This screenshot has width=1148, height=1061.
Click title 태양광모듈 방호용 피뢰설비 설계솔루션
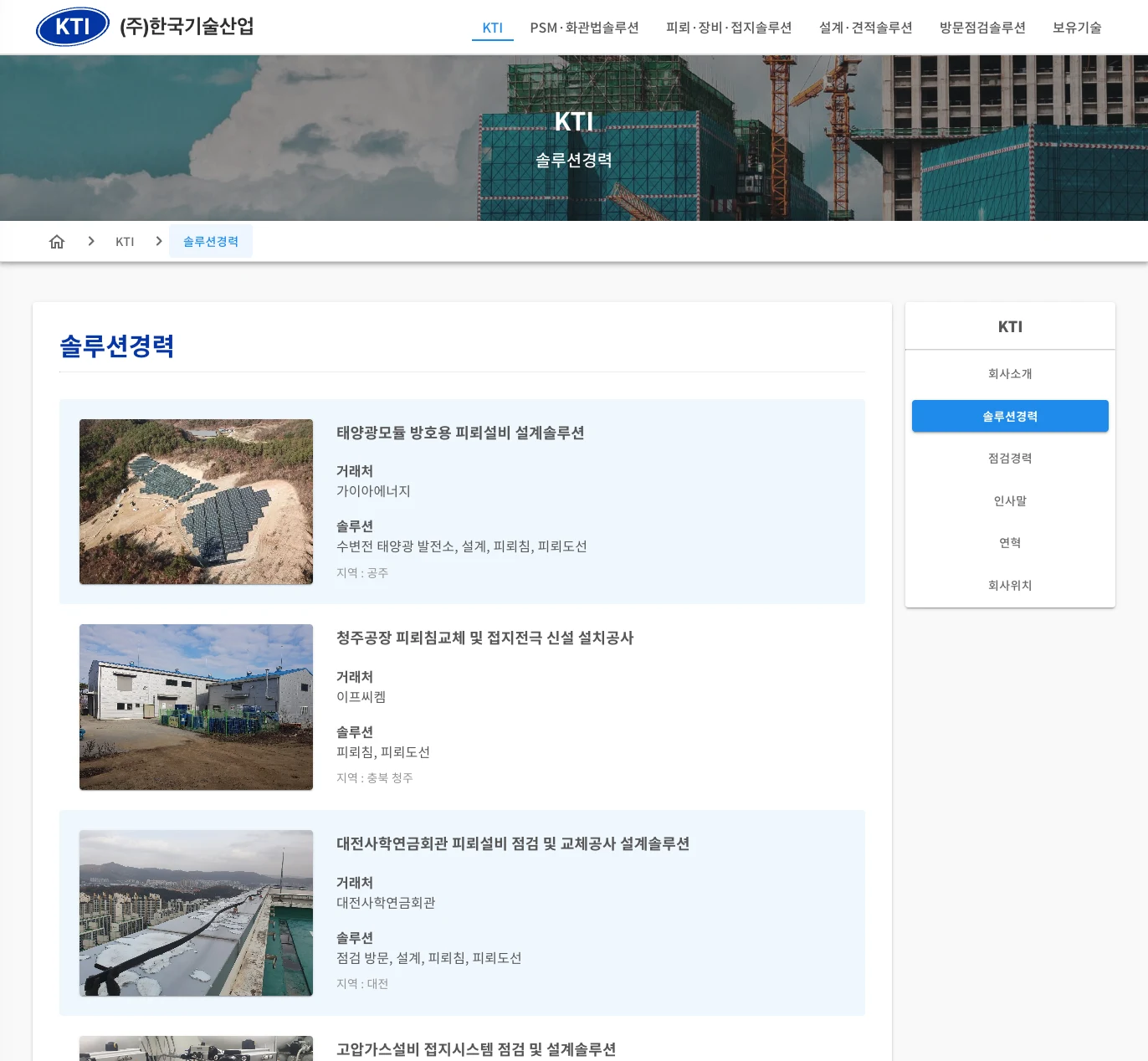[460, 433]
